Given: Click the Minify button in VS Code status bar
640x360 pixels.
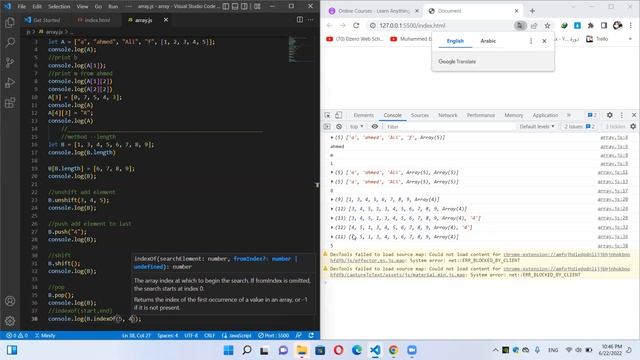Looking at the screenshot, I should pyautogui.click(x=45, y=335).
